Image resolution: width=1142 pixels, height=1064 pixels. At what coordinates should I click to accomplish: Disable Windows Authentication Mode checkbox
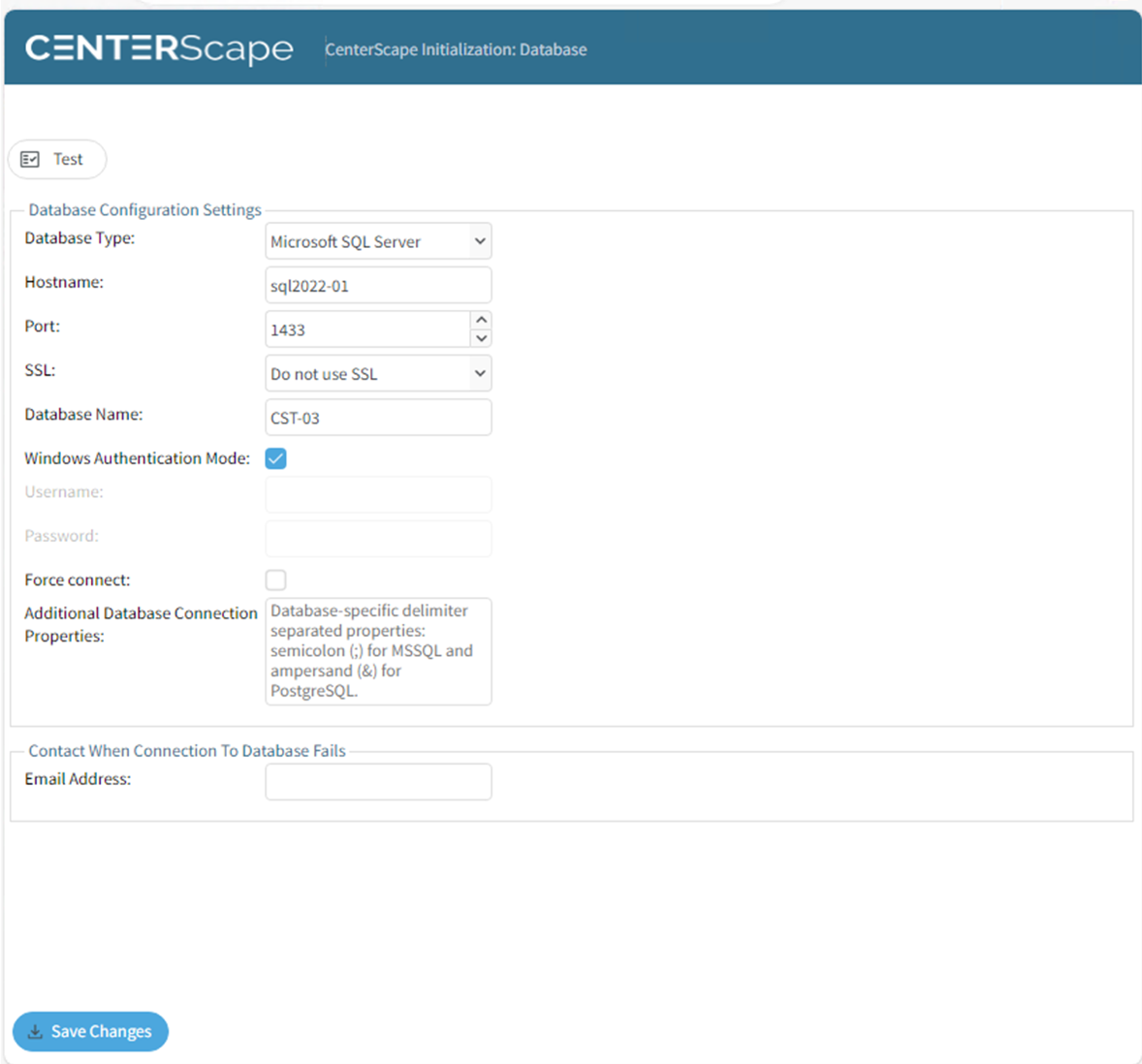point(276,458)
